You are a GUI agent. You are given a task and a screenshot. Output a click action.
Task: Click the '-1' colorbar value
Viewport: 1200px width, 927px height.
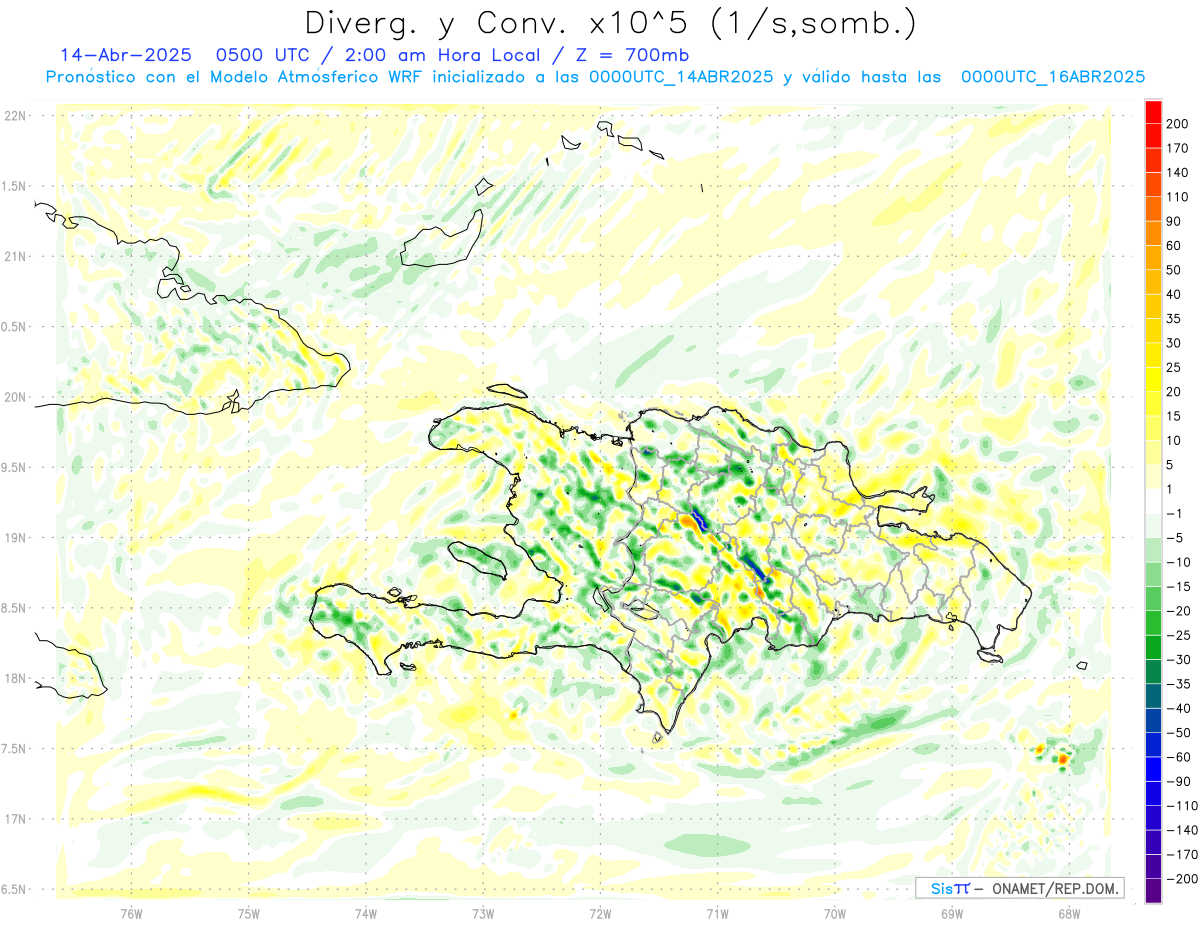coord(1173,513)
